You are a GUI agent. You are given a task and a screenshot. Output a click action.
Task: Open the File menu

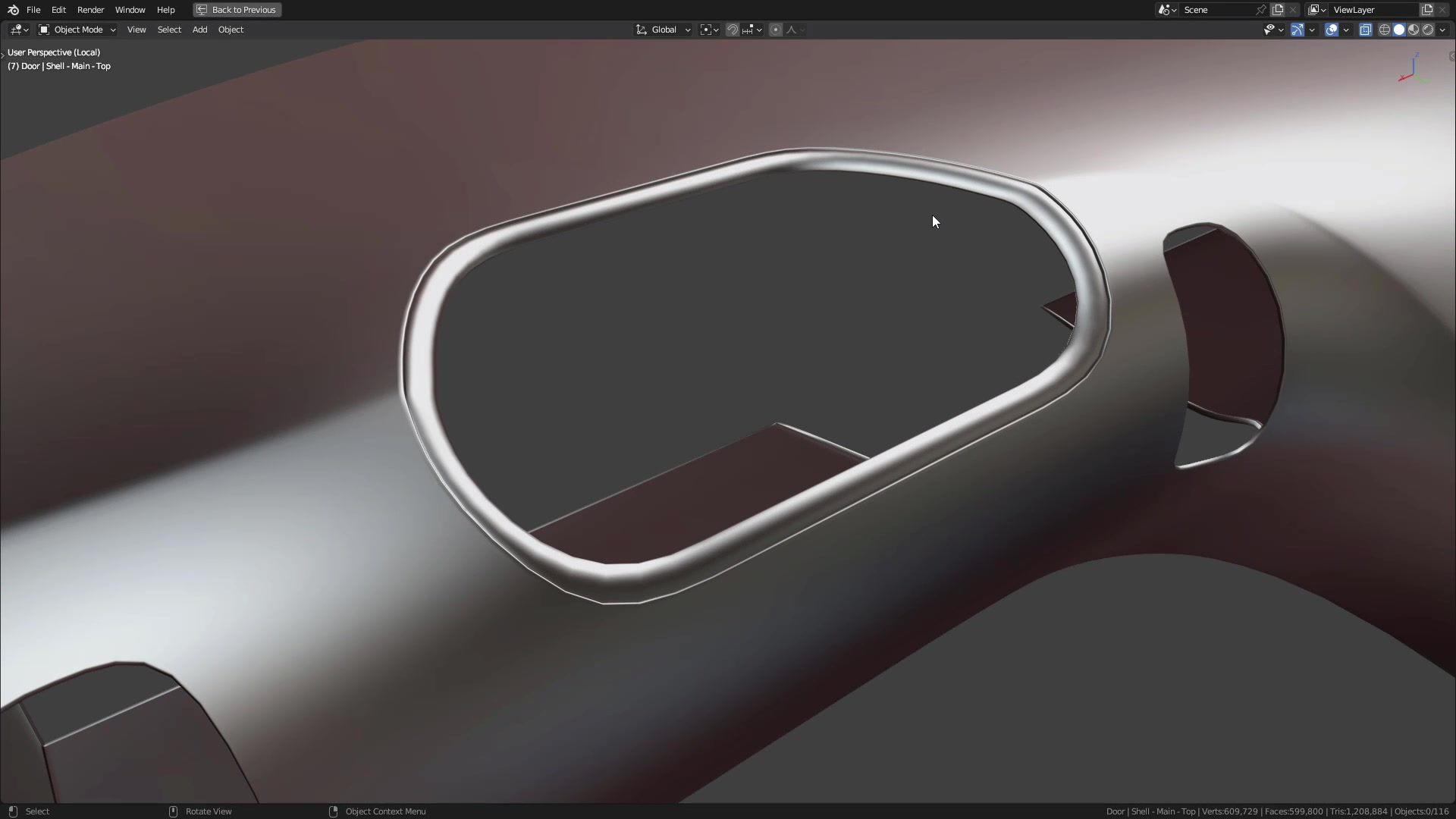[x=33, y=10]
